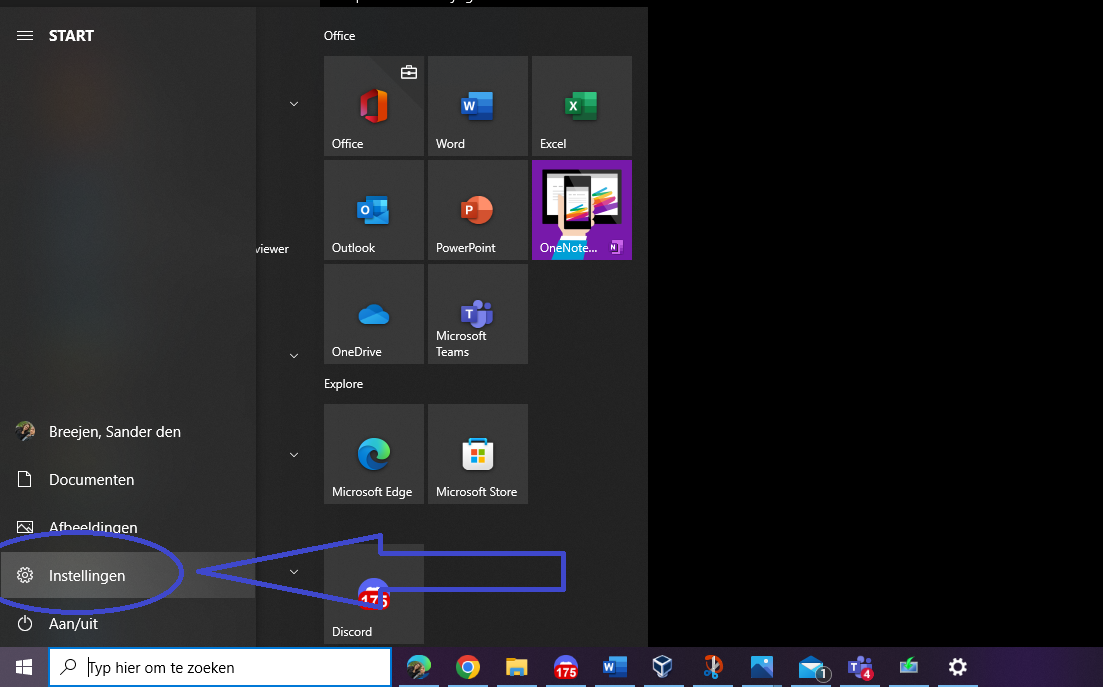Open the Aan/uit power menu
This screenshot has height=687, width=1103.
tap(127, 623)
